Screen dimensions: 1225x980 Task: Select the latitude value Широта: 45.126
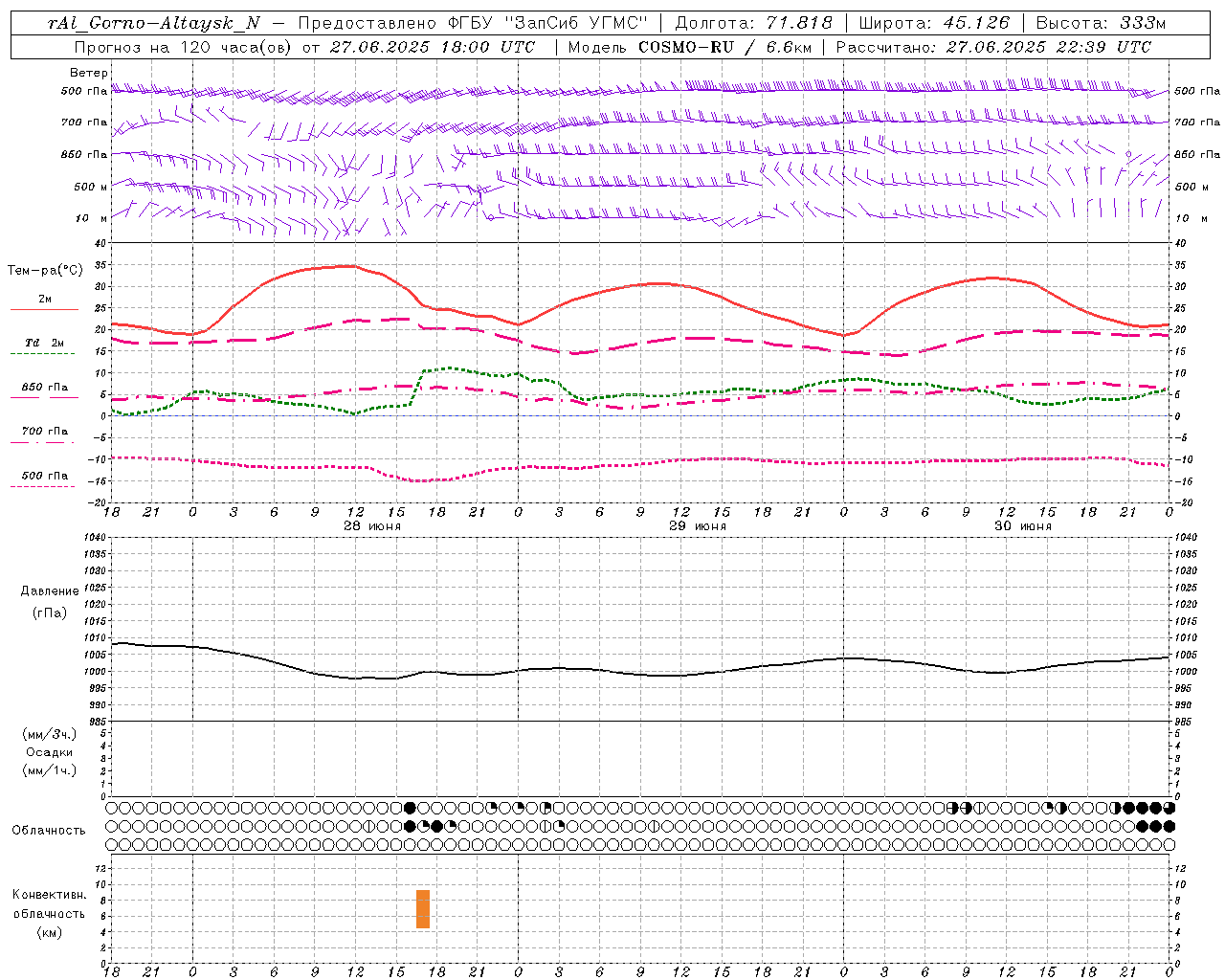tap(934, 23)
